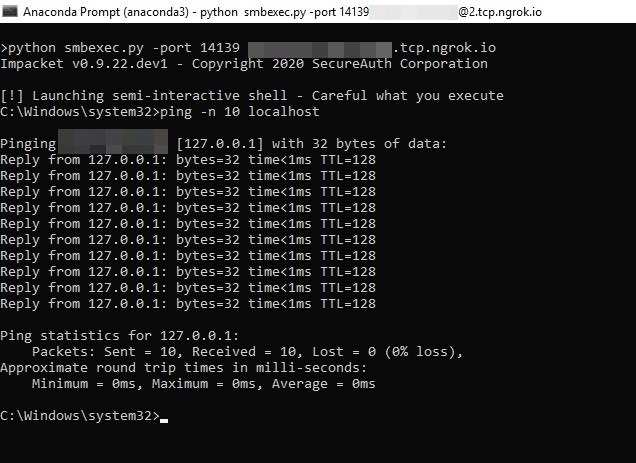This screenshot has height=463, width=636.
Task: Click the Launching semi-interactive shell warning line
Action: (252, 96)
